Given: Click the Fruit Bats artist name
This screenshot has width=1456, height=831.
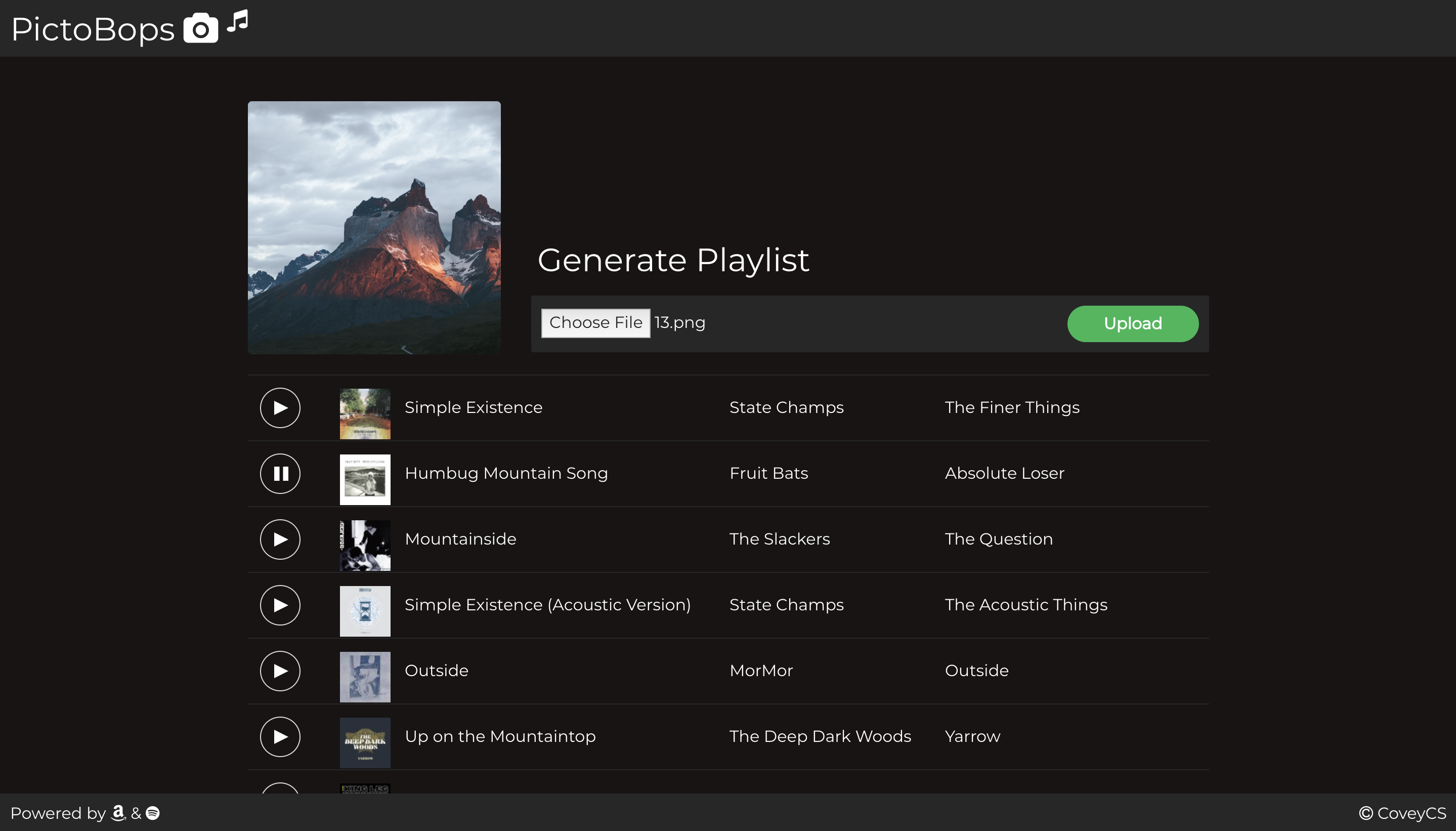Looking at the screenshot, I should 768,473.
